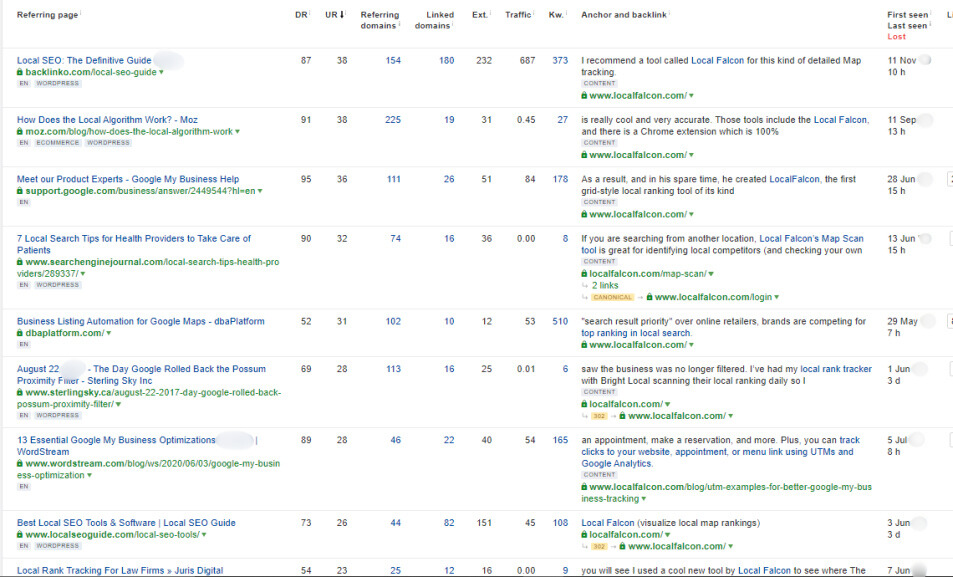This screenshot has width=953, height=577.
Task: Open dropdown caret next to moz.com blog URL
Action: 237,131
